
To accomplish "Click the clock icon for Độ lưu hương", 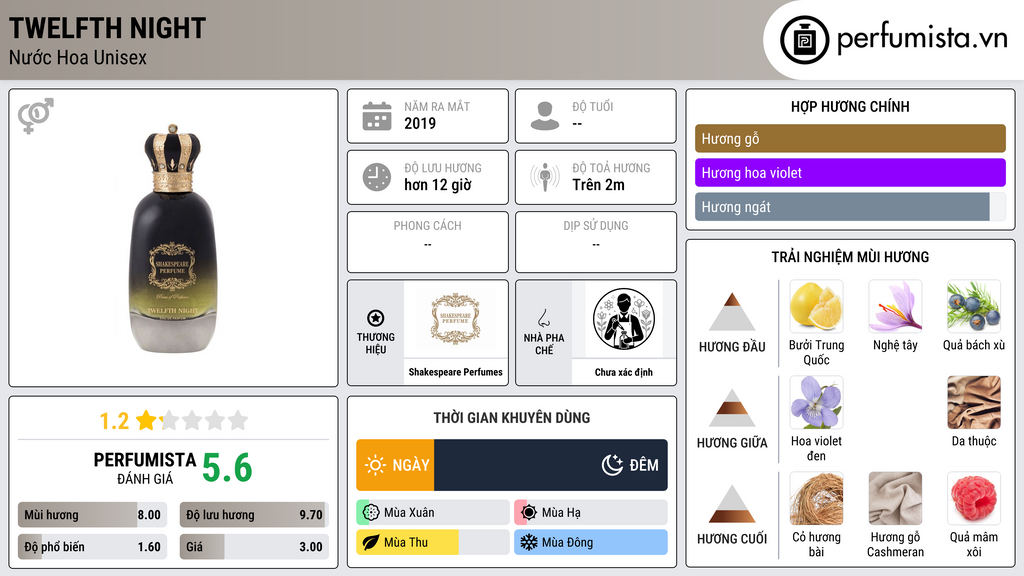I will click(377, 177).
